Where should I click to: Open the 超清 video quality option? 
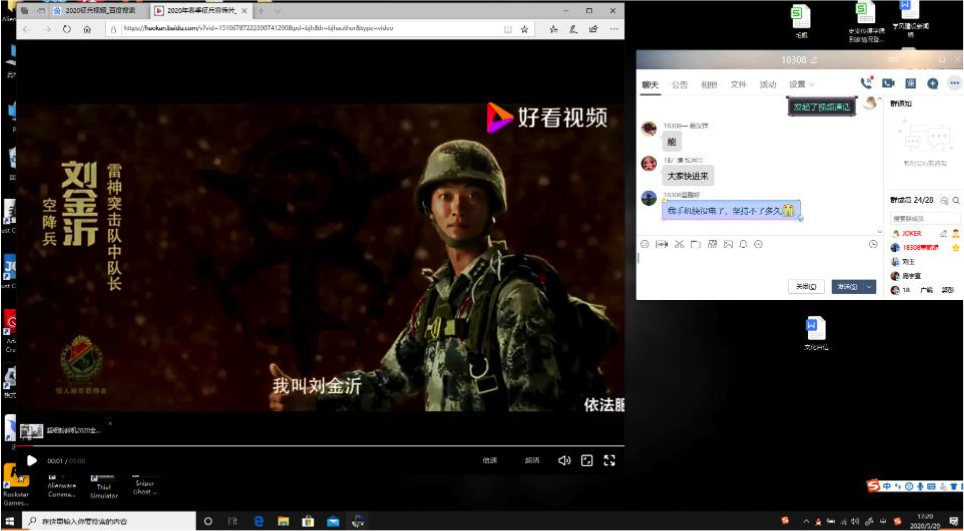click(532, 460)
